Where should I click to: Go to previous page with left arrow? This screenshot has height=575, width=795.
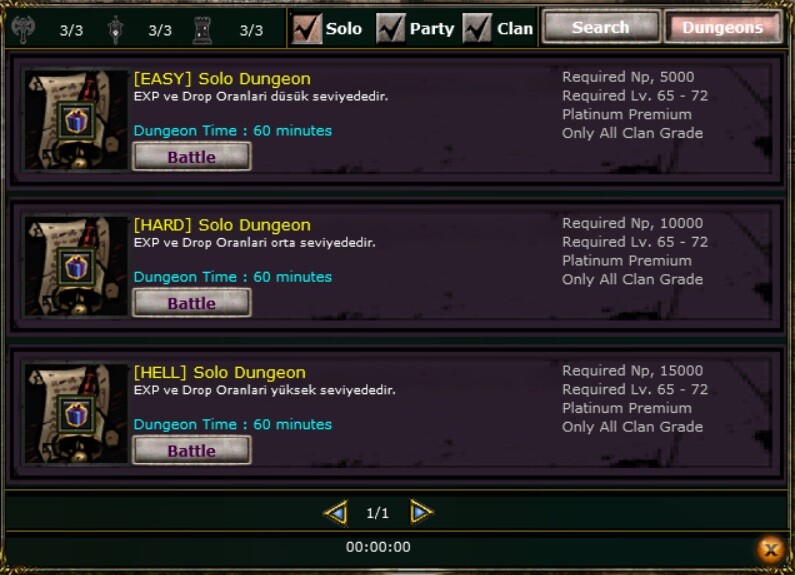336,513
